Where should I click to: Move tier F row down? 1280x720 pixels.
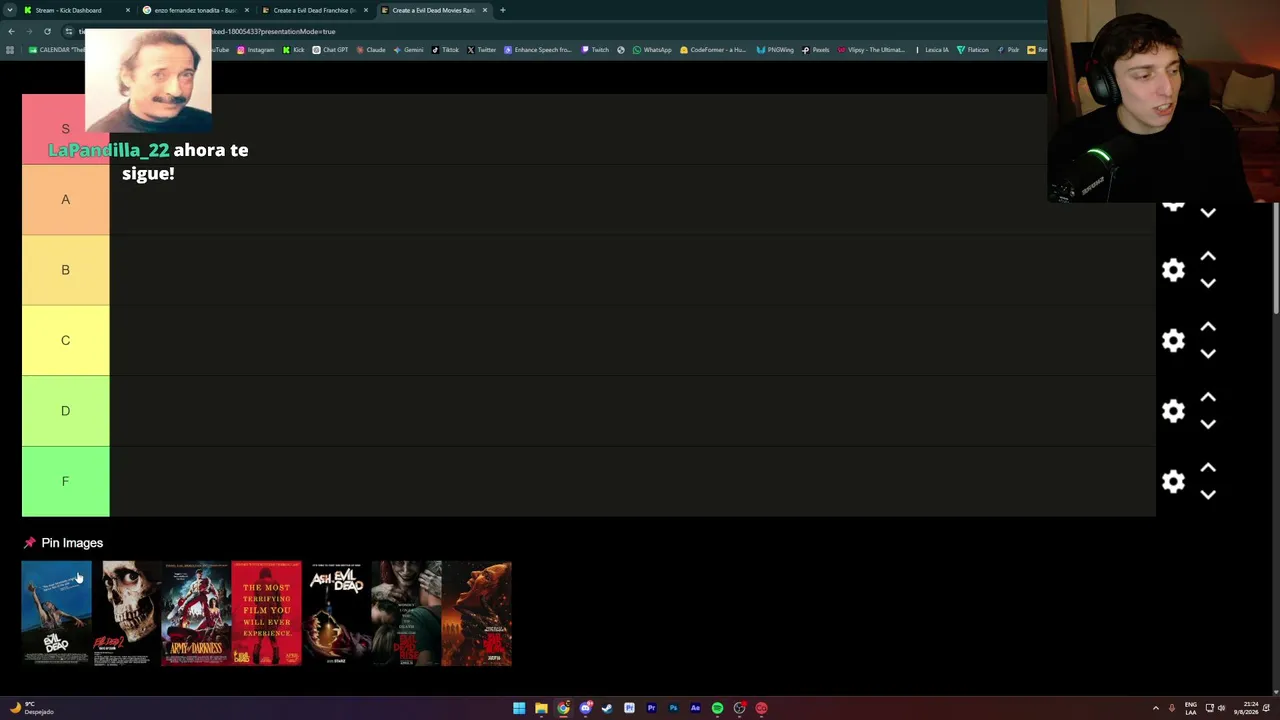(1208, 494)
